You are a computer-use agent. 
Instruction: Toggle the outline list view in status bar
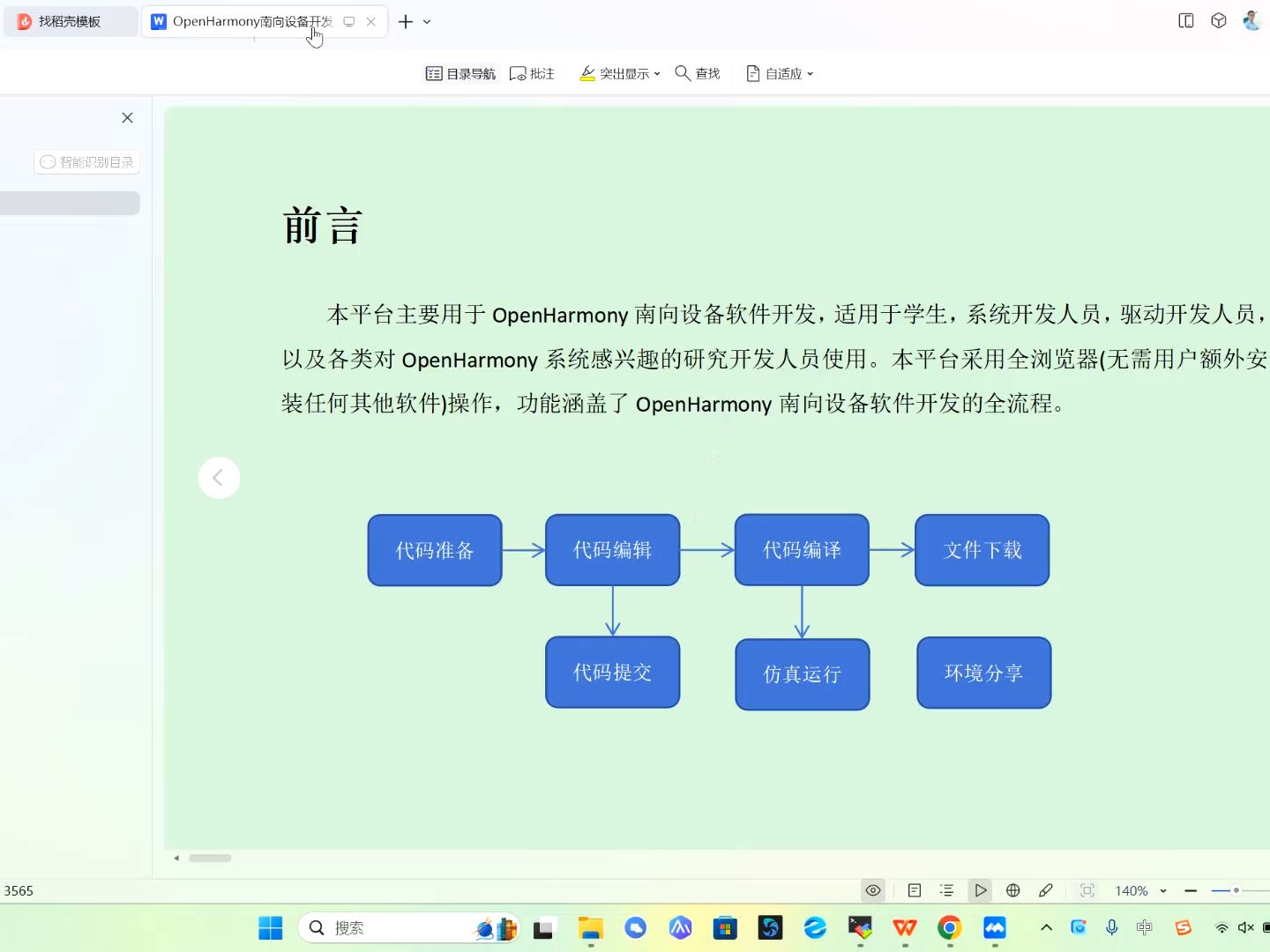tap(946, 890)
